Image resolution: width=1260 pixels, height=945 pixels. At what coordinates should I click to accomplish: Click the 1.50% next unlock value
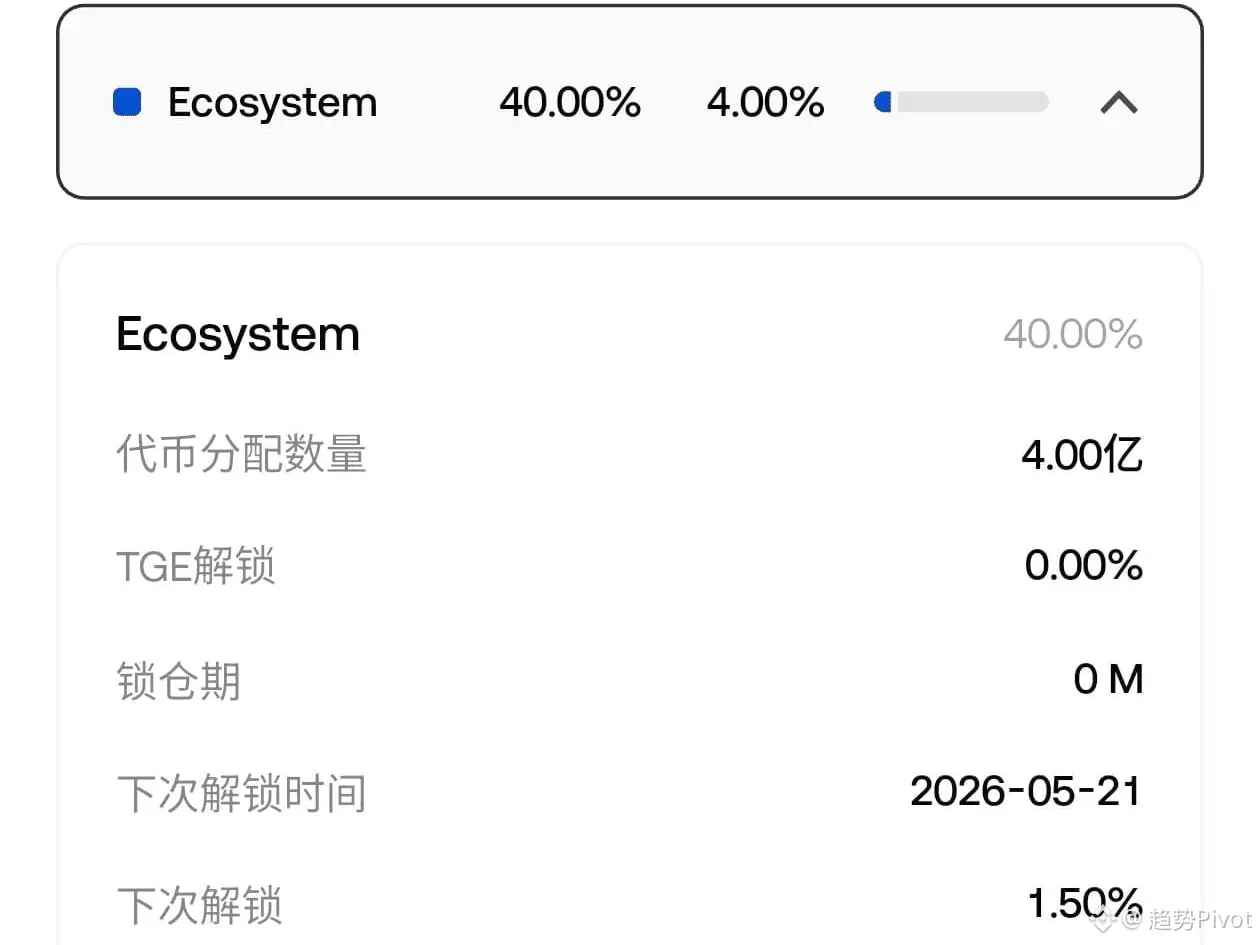coord(1085,902)
